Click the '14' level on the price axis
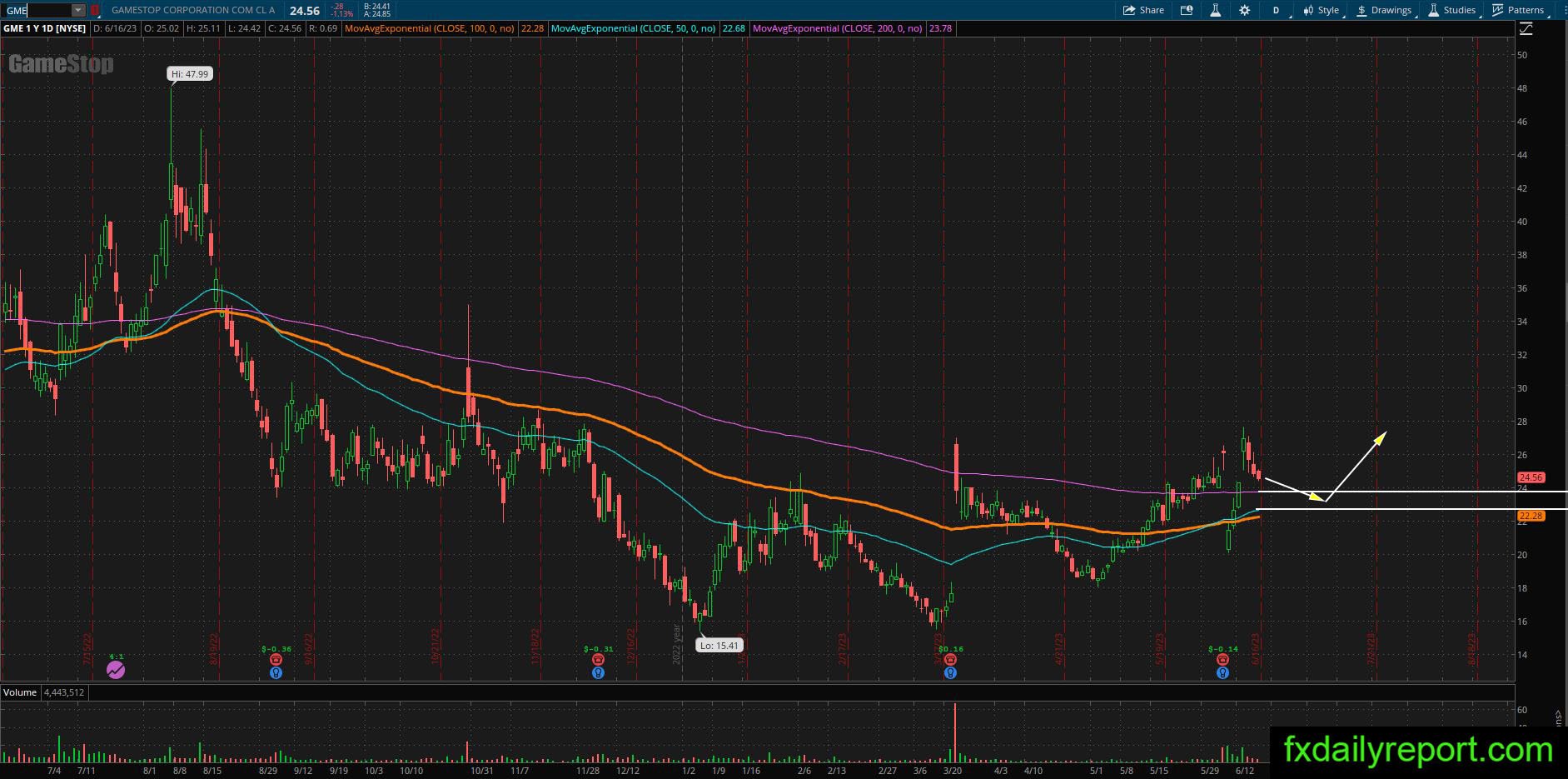1568x779 pixels. coord(1522,655)
